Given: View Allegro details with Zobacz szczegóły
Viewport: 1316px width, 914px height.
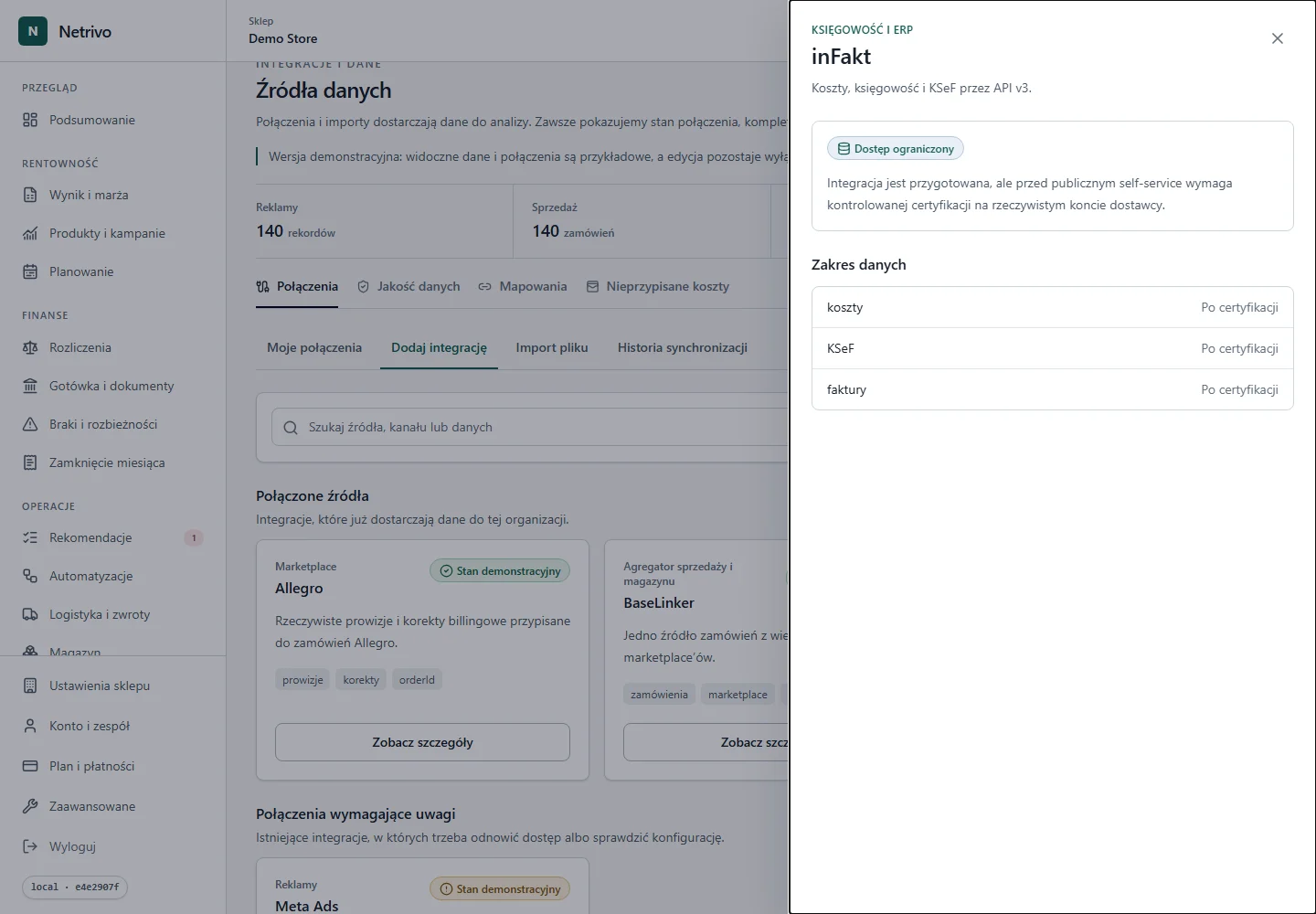Looking at the screenshot, I should pyautogui.click(x=422, y=742).
